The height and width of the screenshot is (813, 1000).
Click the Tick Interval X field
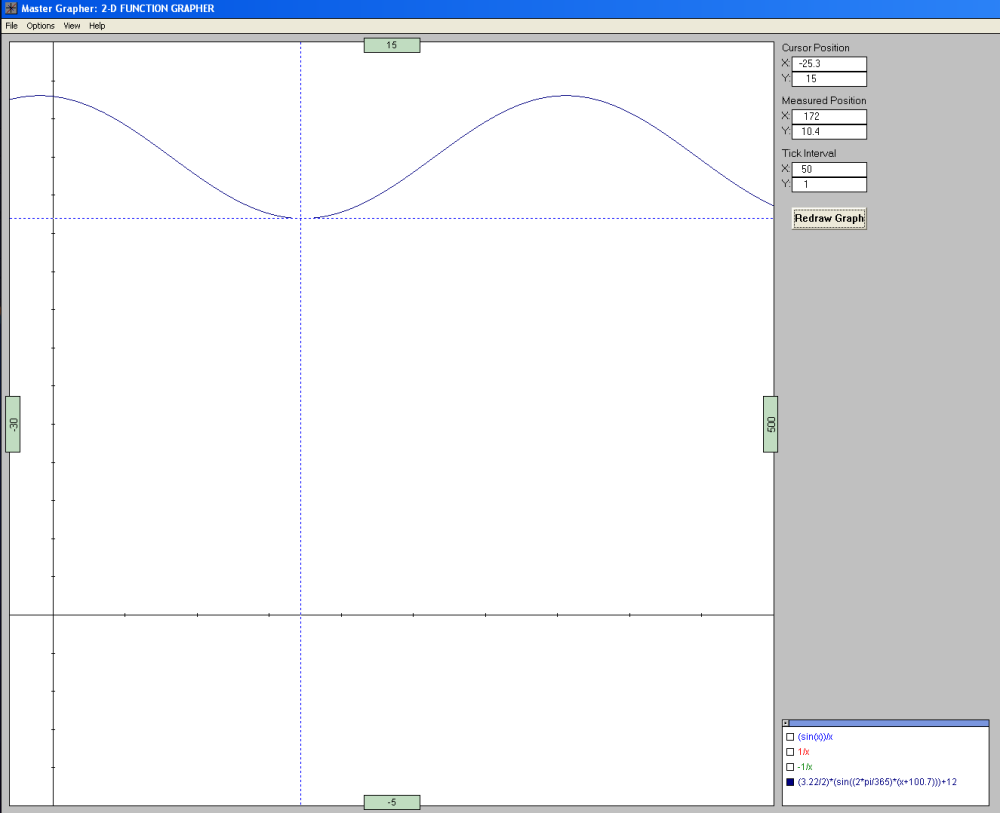coord(829,169)
